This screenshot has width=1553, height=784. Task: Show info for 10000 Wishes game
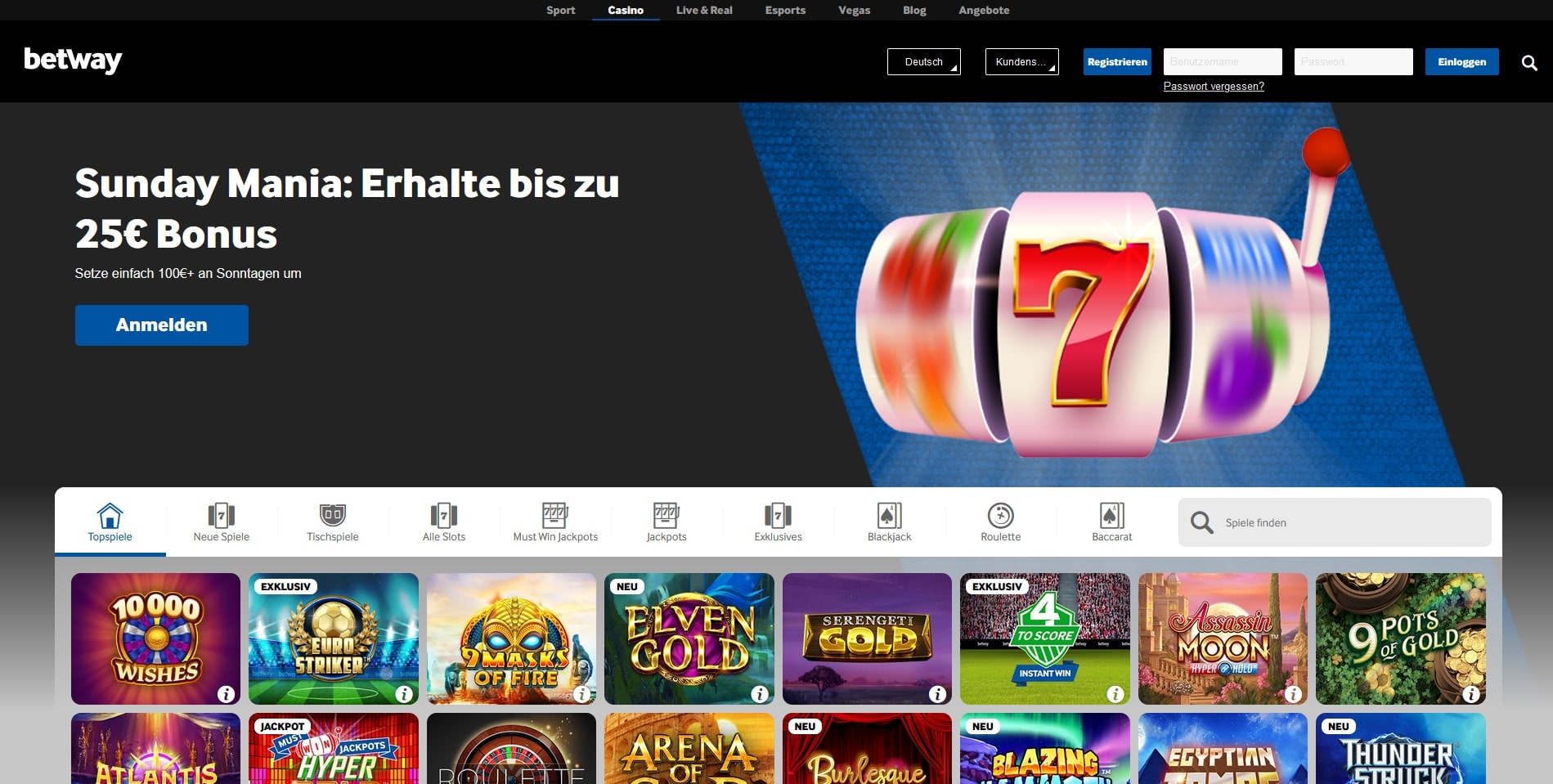(226, 694)
